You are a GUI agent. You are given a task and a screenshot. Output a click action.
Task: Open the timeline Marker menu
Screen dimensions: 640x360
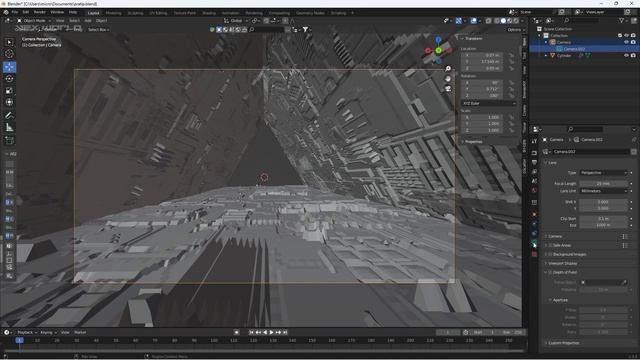click(x=80, y=333)
